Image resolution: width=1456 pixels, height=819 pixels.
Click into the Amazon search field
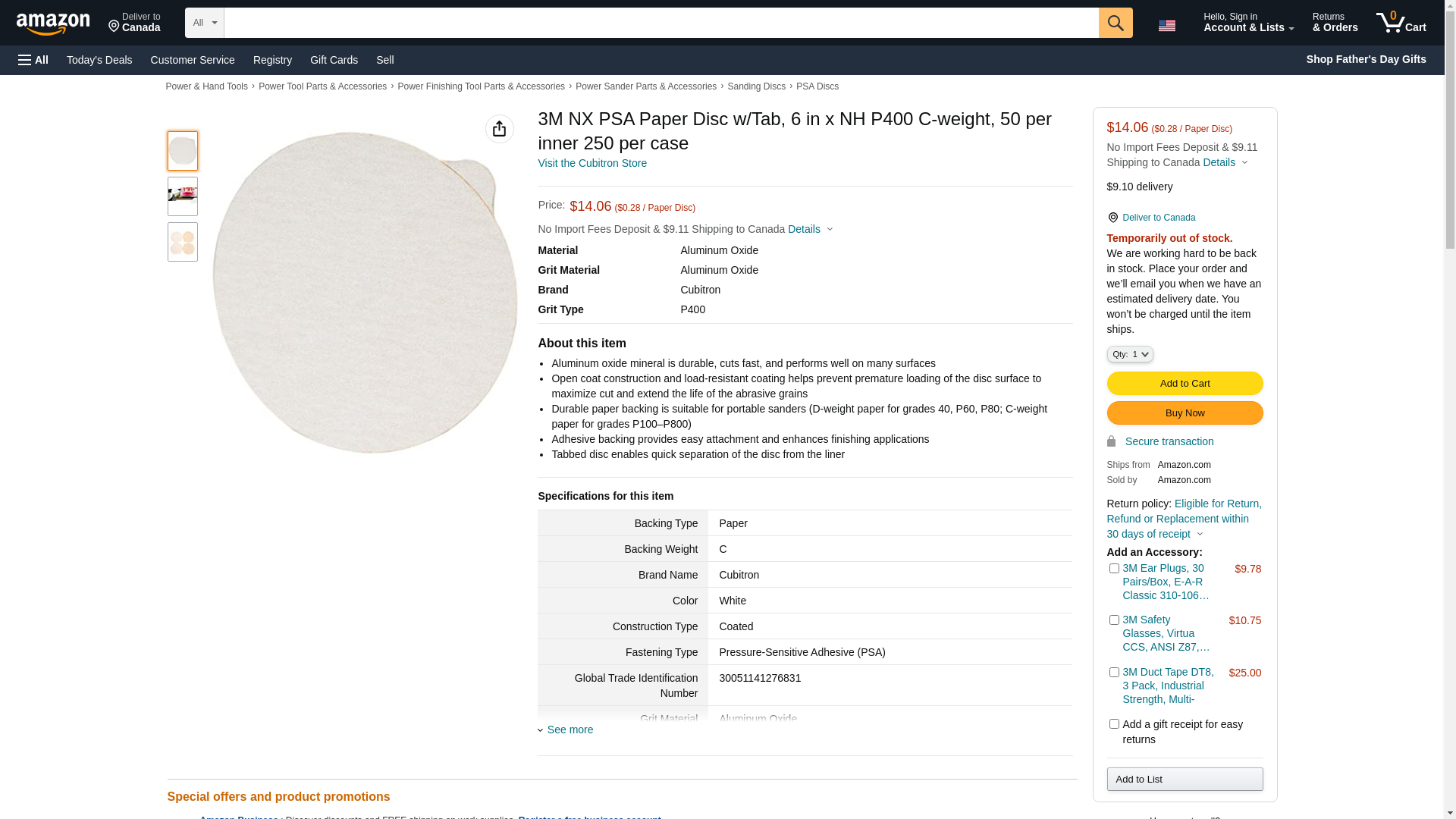tap(661, 23)
